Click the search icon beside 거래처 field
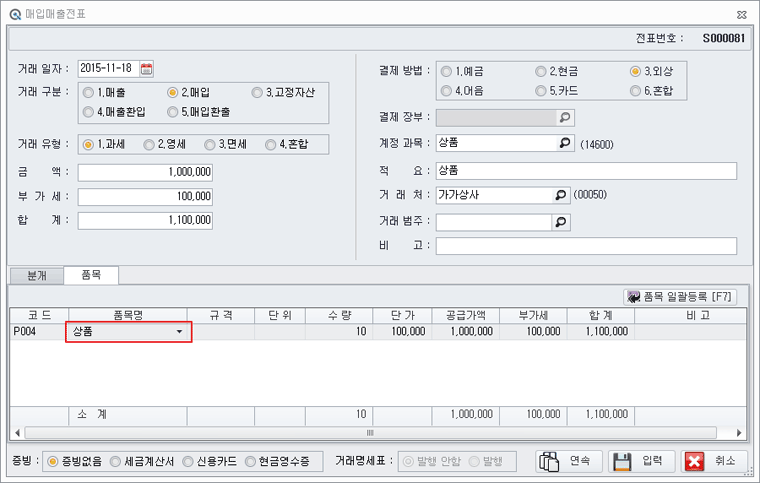 pos(562,195)
